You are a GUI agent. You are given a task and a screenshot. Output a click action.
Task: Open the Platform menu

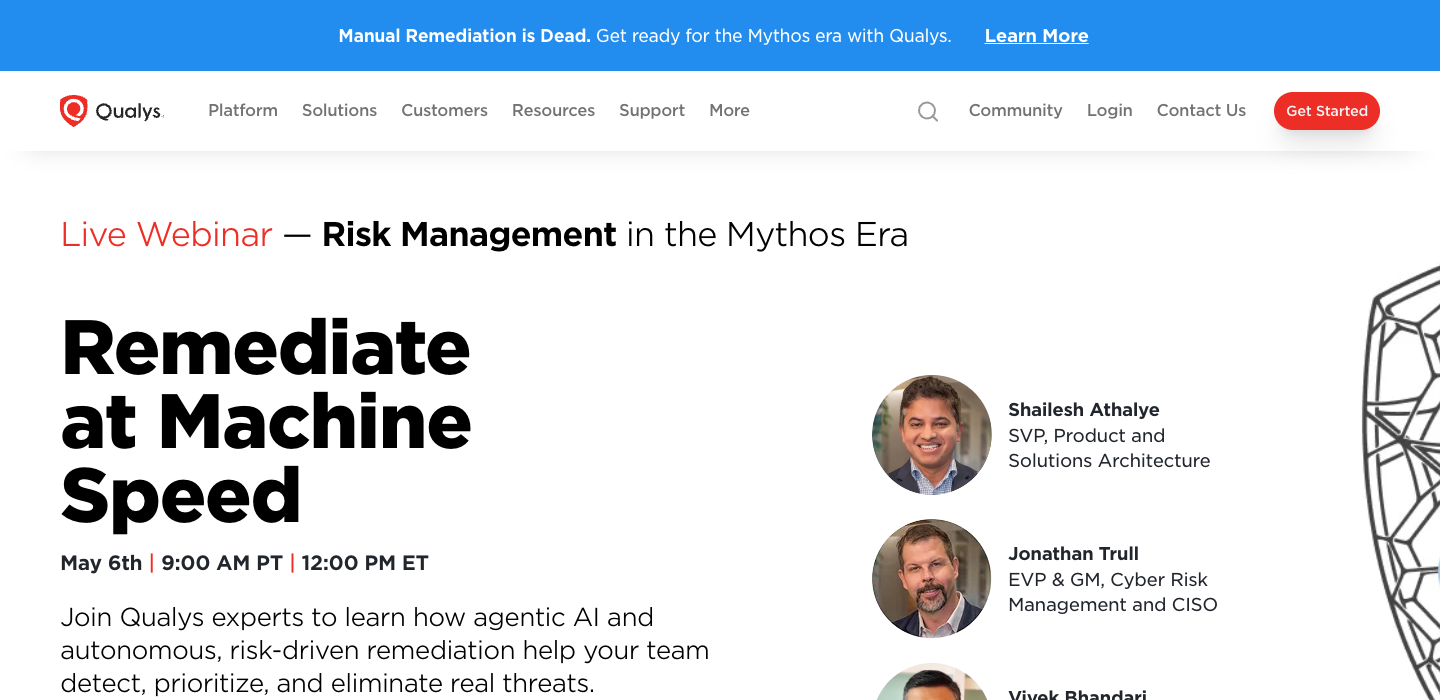(x=243, y=111)
